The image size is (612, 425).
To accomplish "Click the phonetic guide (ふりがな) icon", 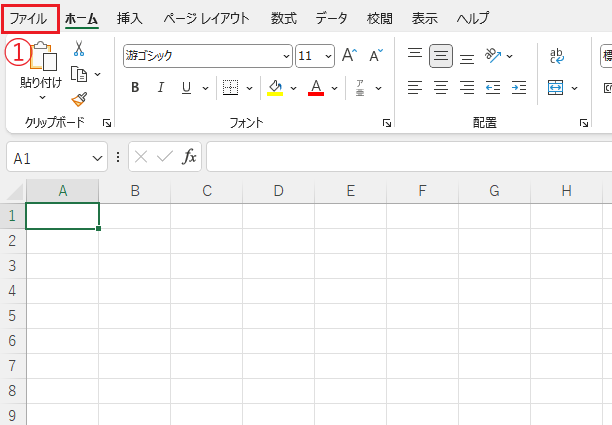I will 360,87.
